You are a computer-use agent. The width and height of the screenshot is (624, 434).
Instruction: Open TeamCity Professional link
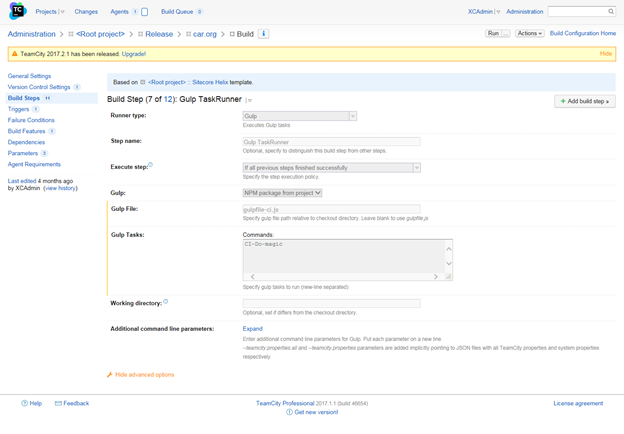pos(285,403)
